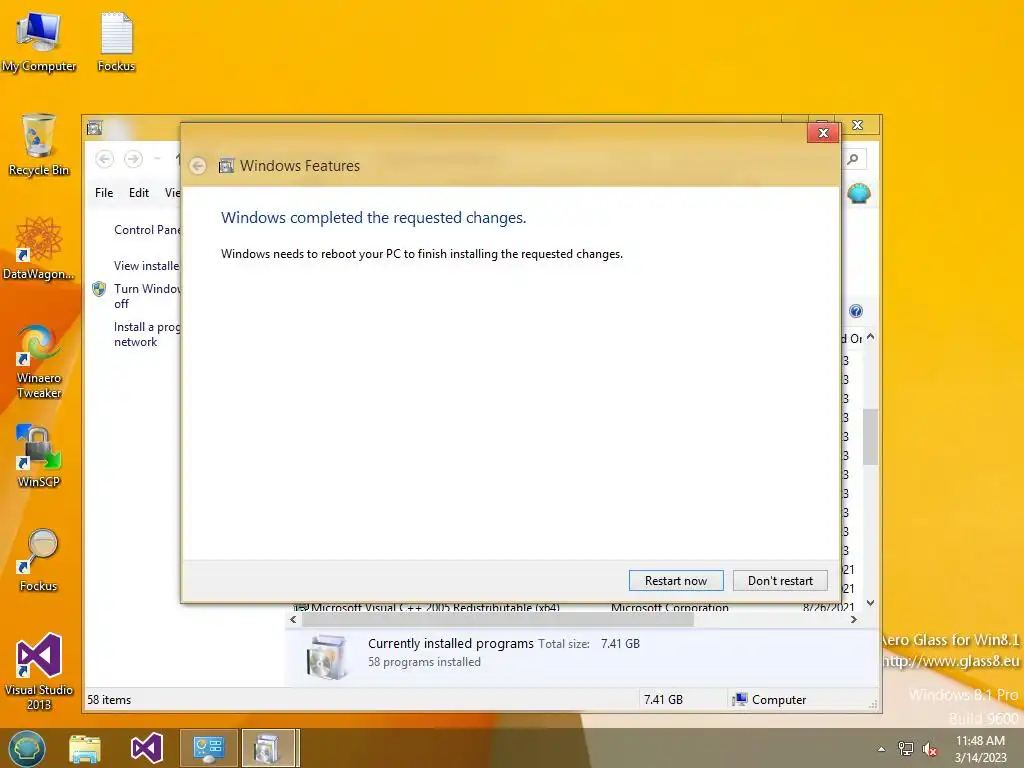Viewport: 1024px width, 768px height.
Task: Click the shell logo icon in menu bar
Action: coord(859,193)
